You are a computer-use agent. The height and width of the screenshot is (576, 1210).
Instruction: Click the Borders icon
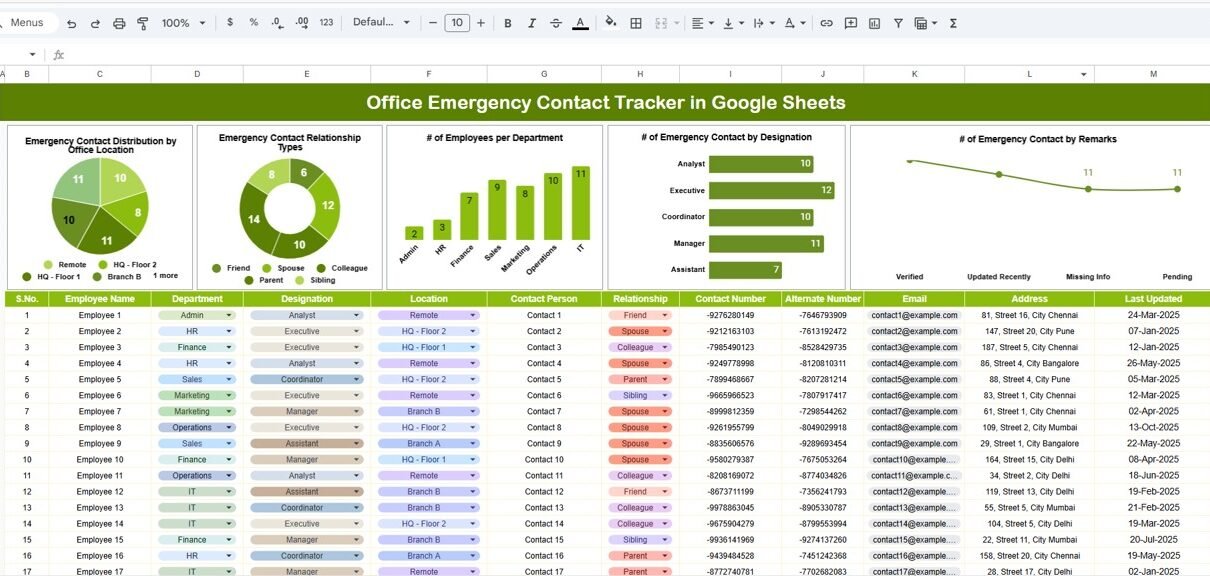[x=635, y=23]
